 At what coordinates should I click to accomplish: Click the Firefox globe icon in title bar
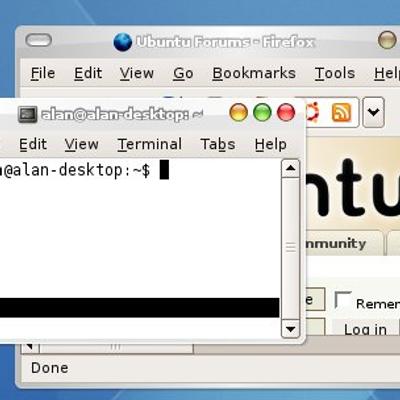point(122,42)
